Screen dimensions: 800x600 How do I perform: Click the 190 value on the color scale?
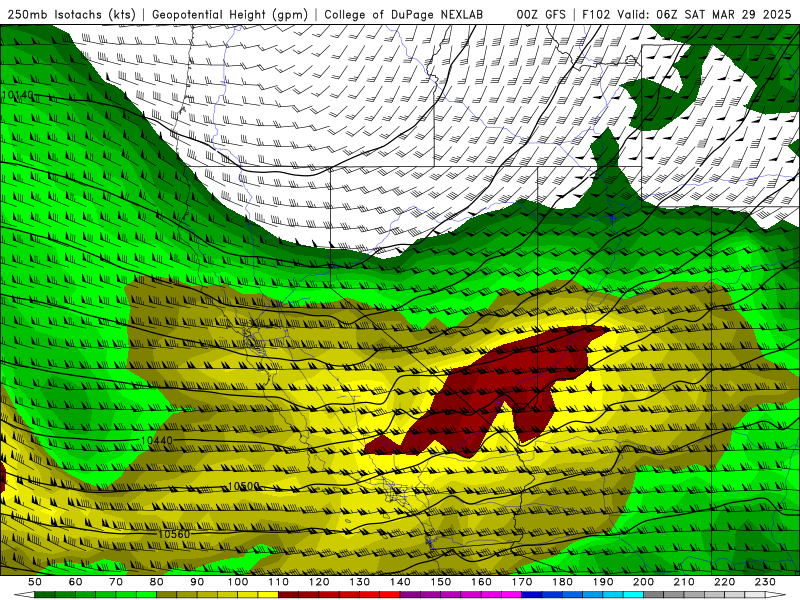[x=603, y=582]
